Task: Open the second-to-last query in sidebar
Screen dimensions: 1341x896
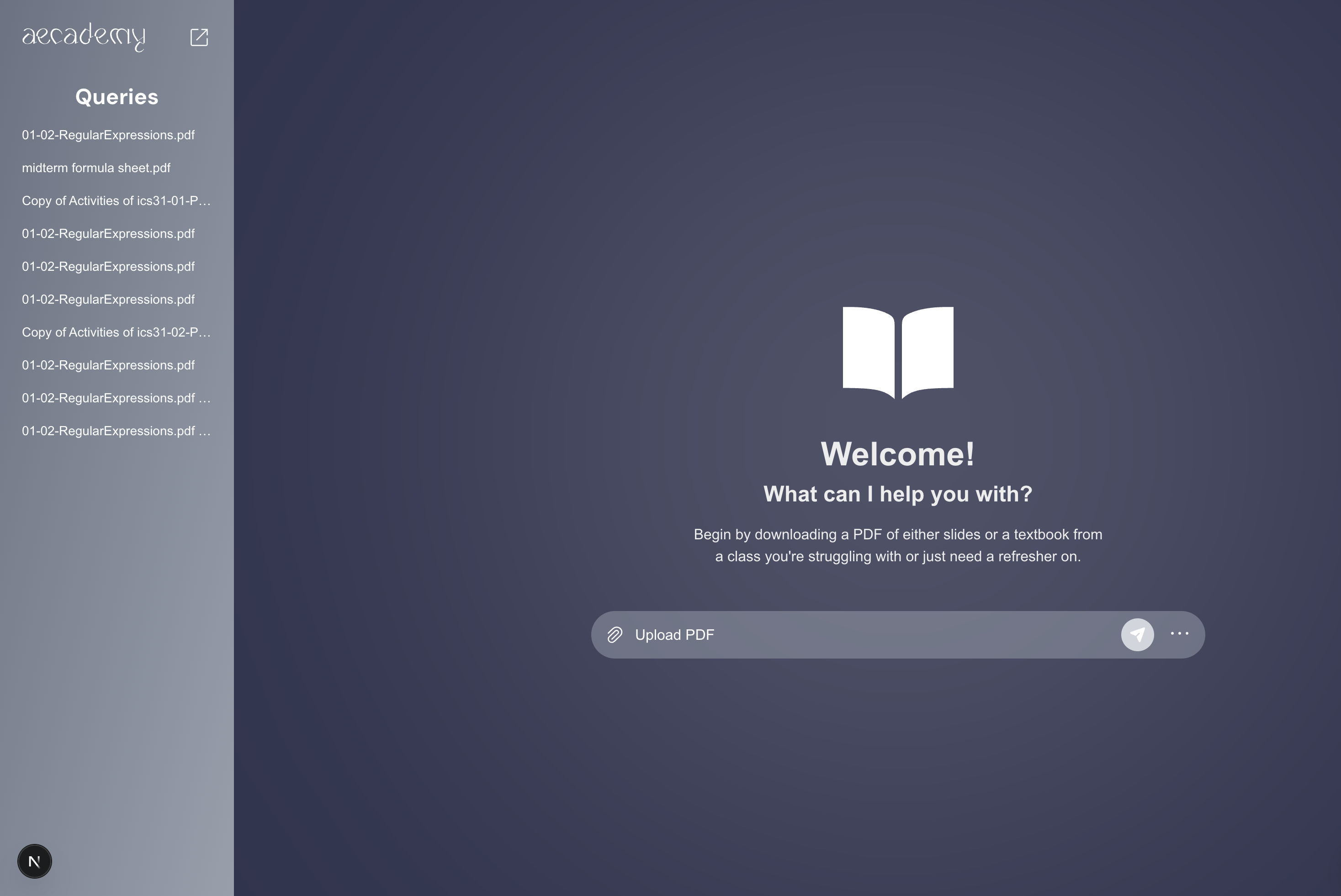Action: 116,398
